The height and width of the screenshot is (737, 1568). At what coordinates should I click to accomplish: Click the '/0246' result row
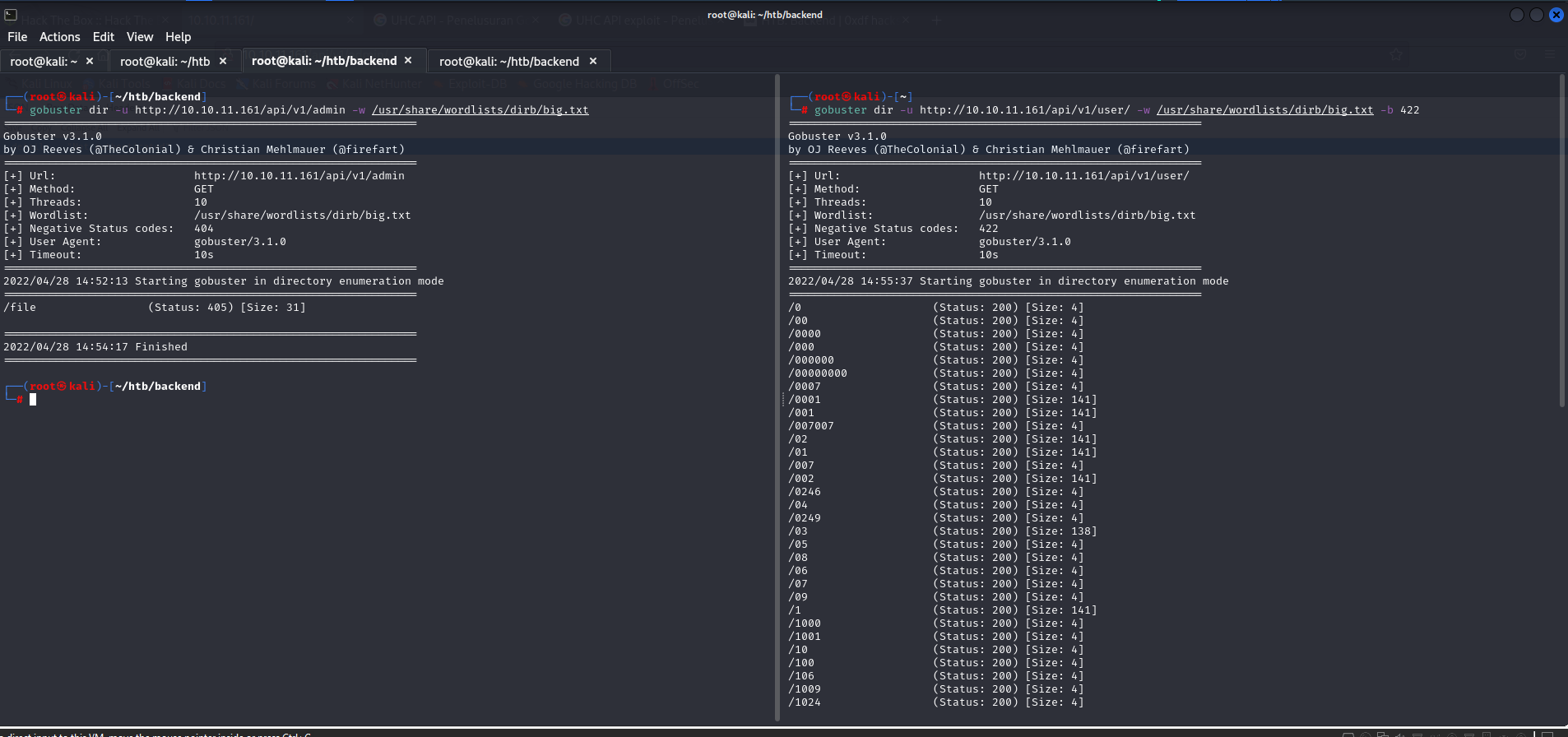pos(936,492)
